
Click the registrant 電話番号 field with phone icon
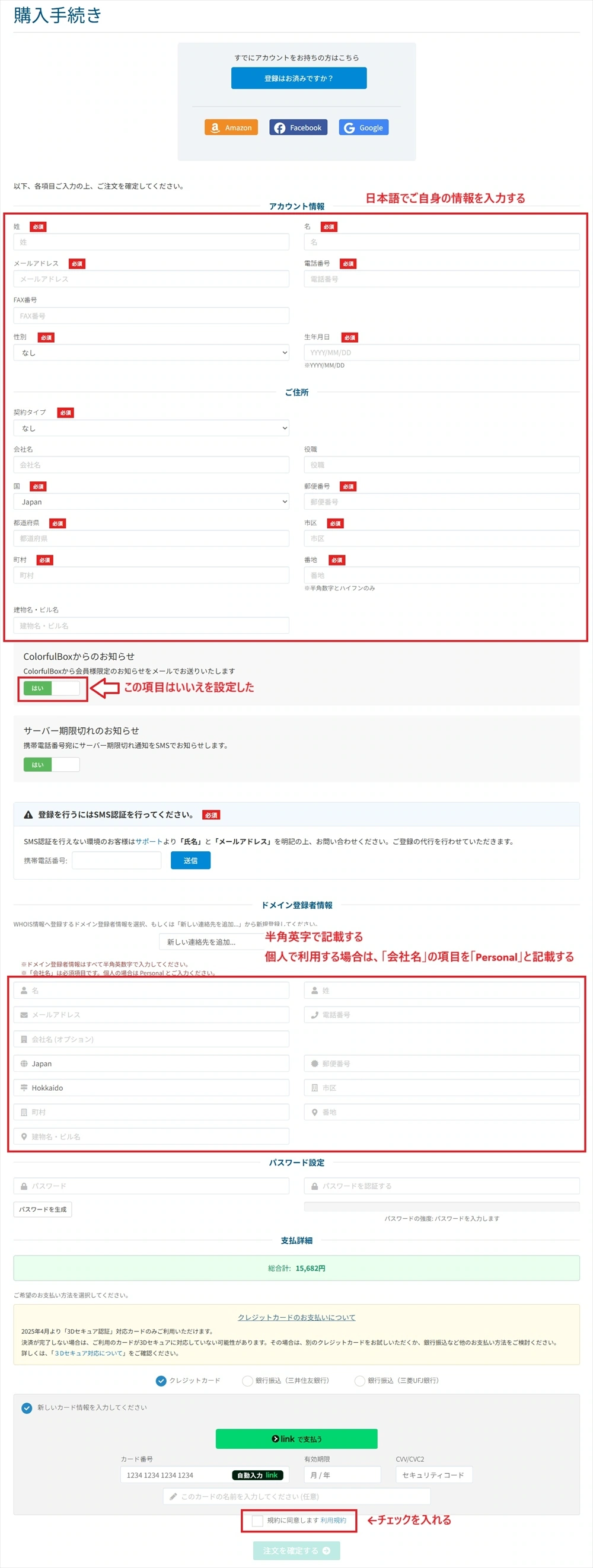click(441, 1015)
